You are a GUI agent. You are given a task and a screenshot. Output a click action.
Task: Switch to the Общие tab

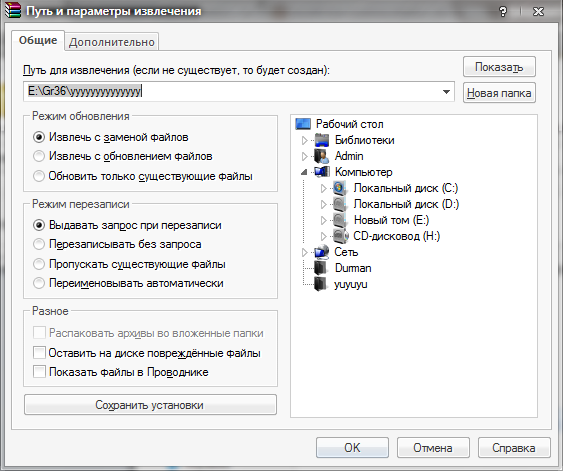(x=38, y=40)
